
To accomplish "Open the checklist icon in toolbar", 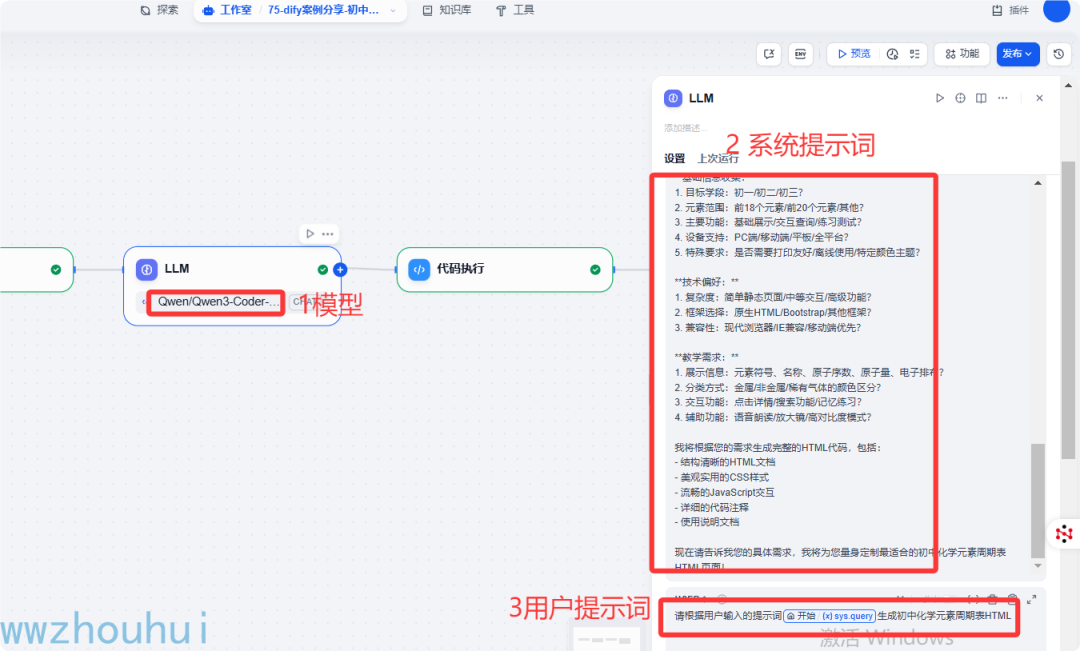I will (915, 54).
